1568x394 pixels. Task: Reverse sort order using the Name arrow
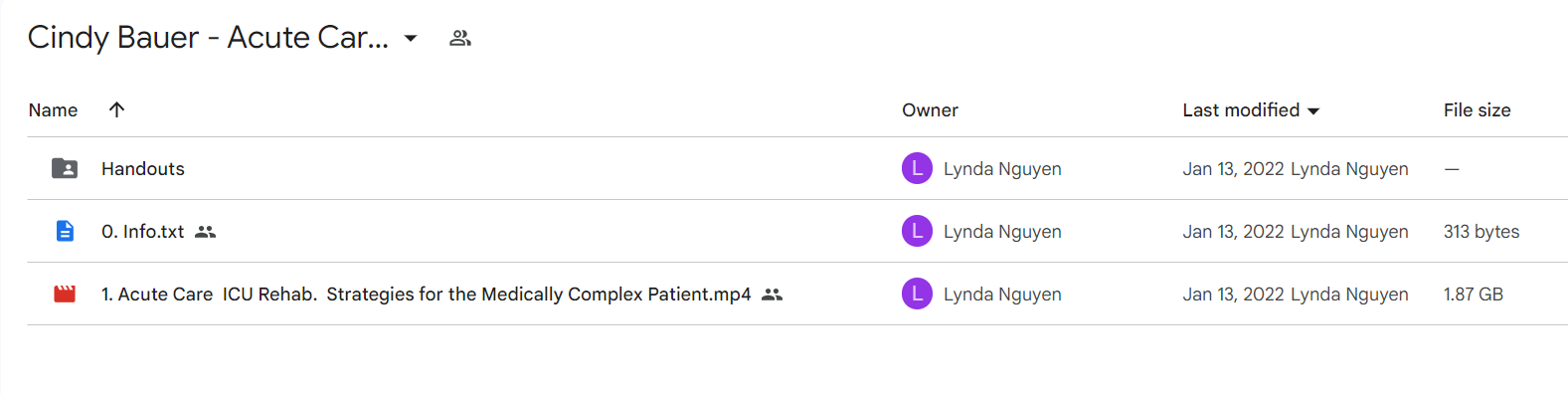(116, 109)
